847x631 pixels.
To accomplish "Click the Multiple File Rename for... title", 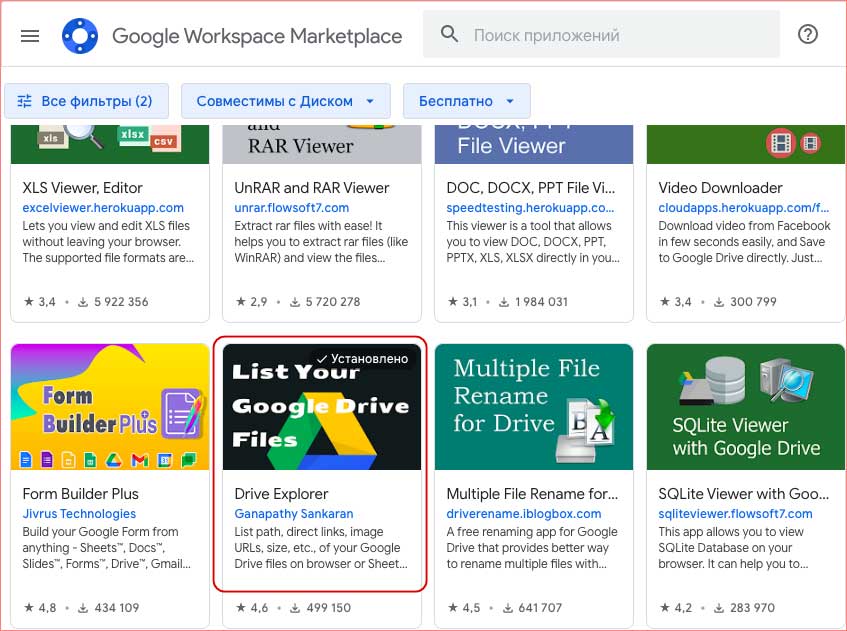I will (x=532, y=494).
